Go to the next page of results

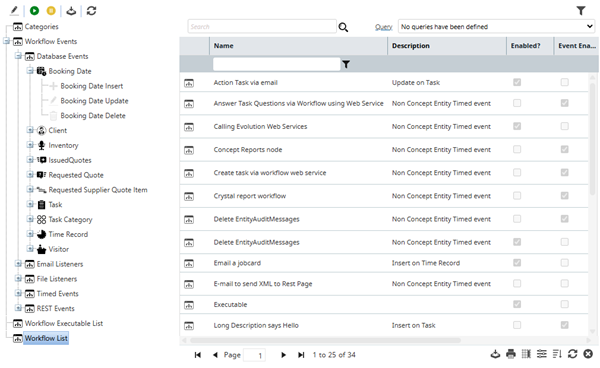(x=283, y=355)
